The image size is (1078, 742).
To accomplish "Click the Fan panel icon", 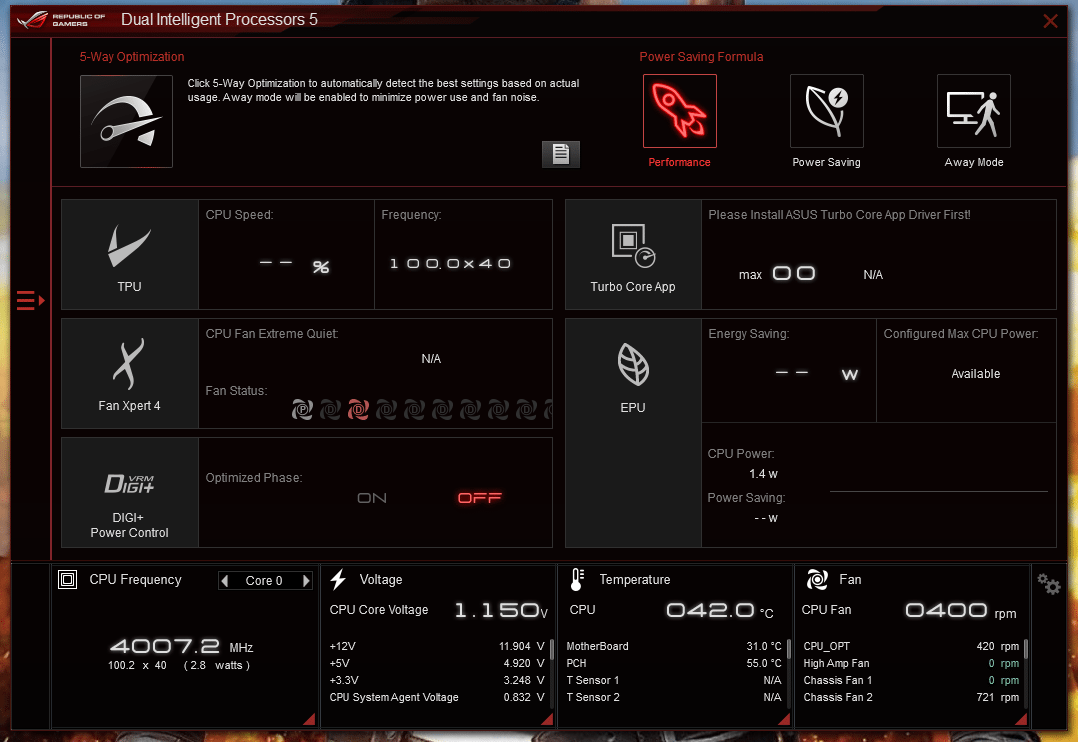I will 817,580.
